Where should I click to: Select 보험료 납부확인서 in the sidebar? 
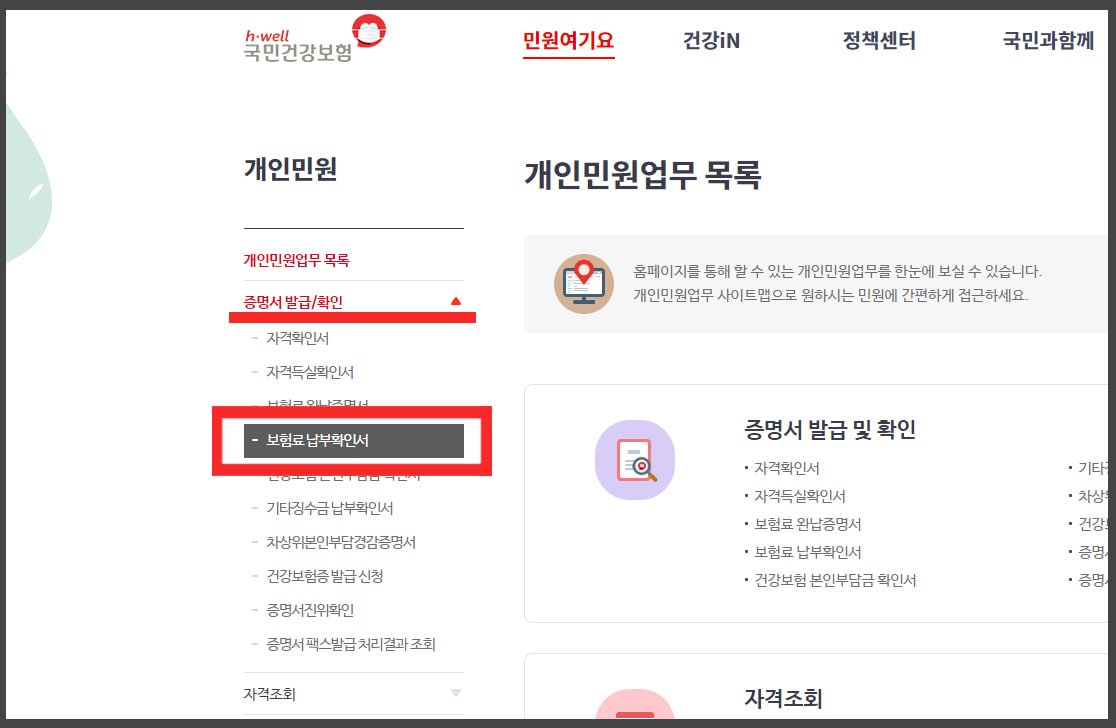click(x=354, y=441)
